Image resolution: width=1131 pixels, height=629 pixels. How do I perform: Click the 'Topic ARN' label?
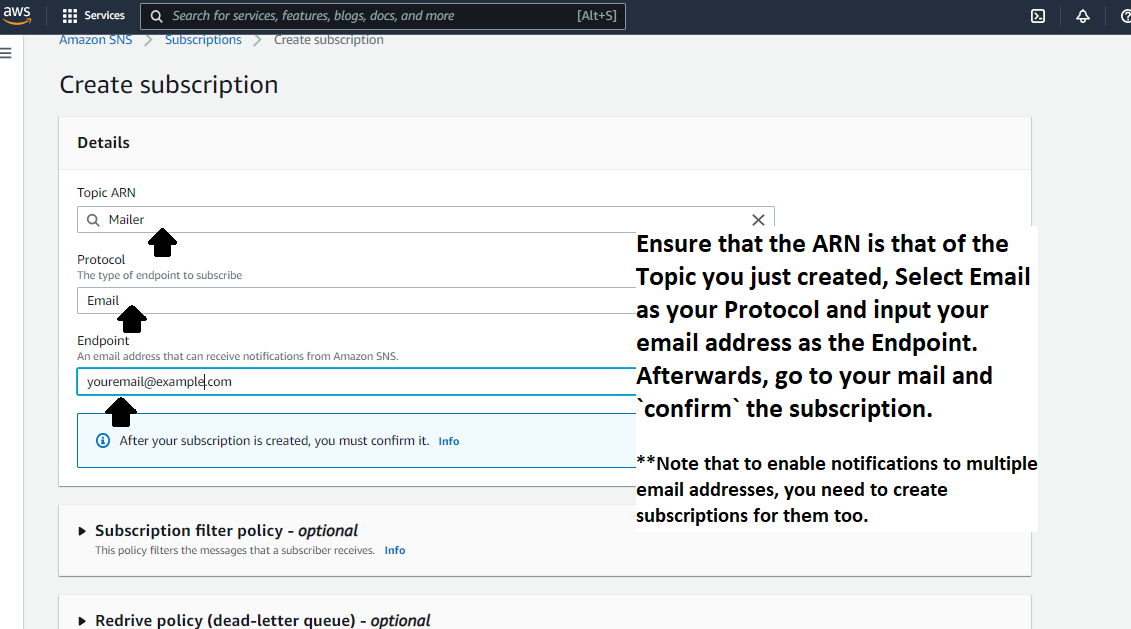[106, 193]
